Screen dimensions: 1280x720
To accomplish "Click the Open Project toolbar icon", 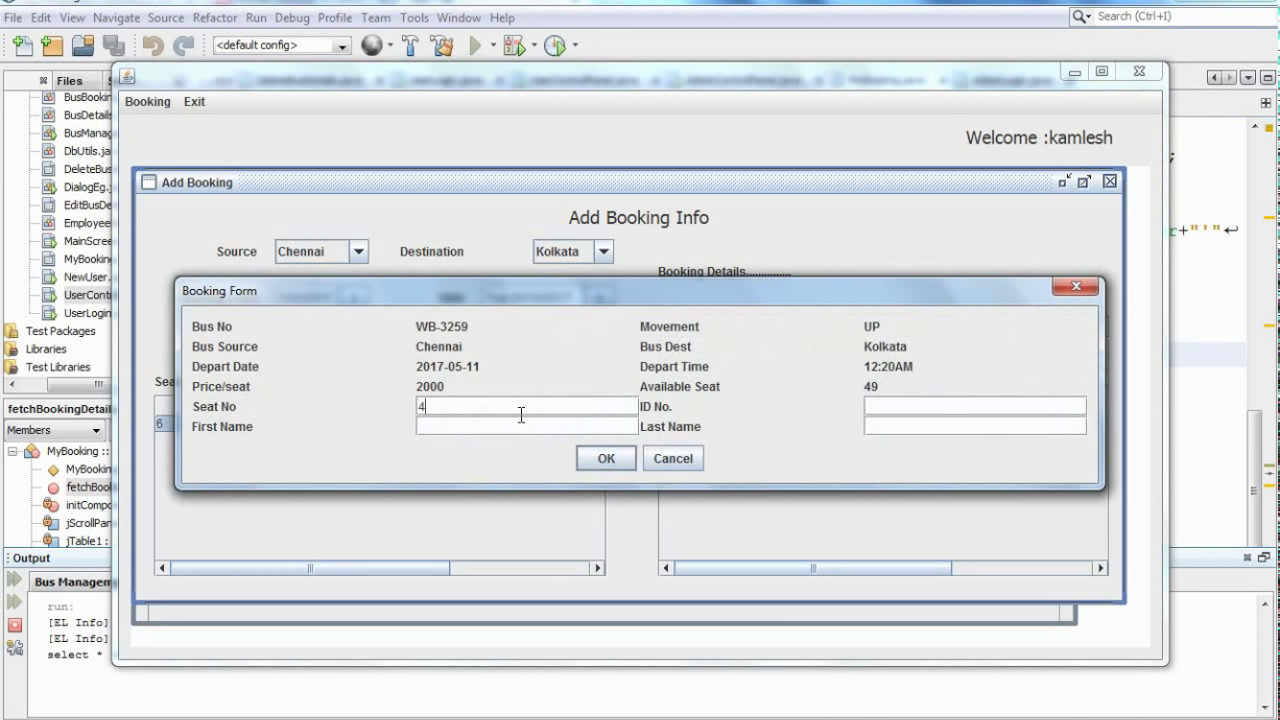I will [x=83, y=45].
